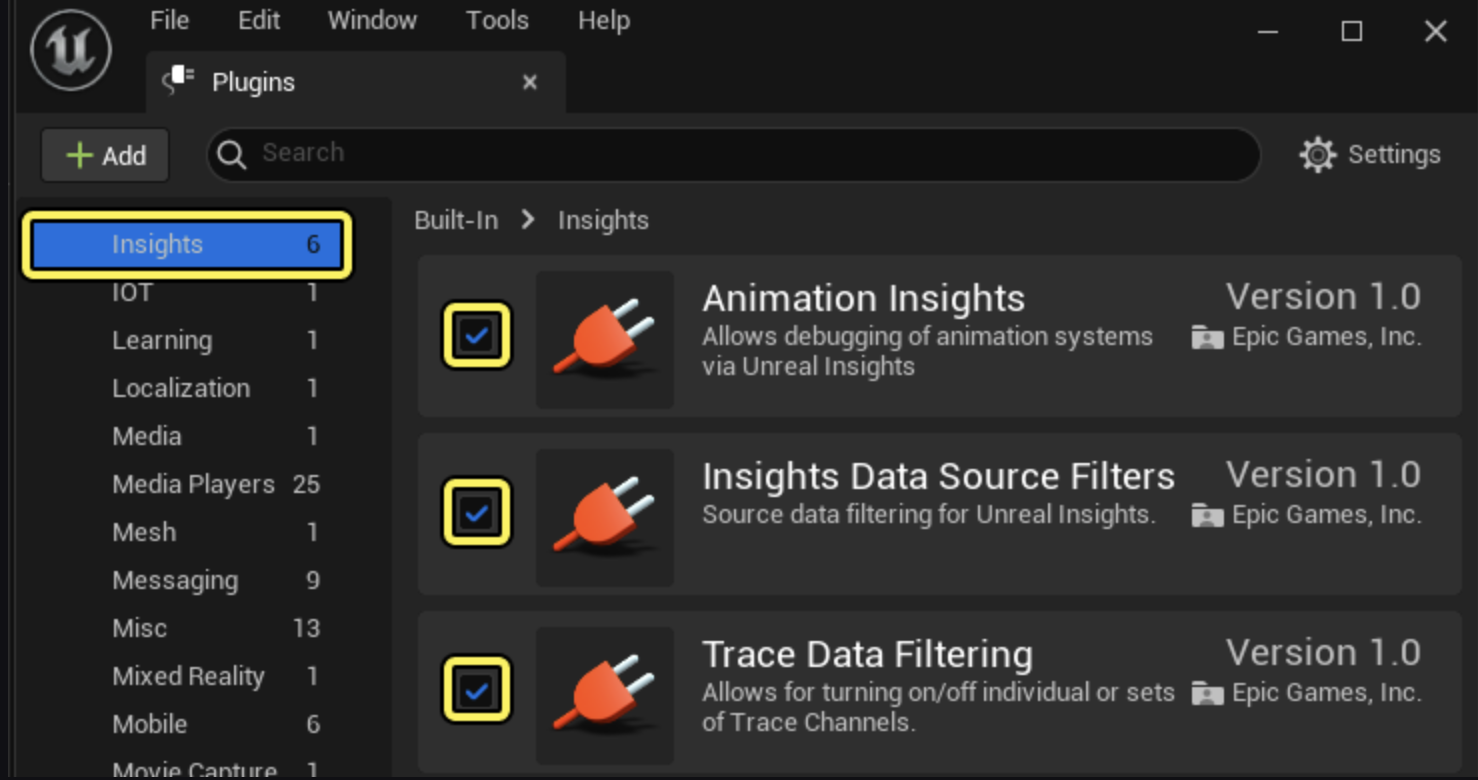Screen dimensions: 1478x780
Task: Click the Insights Data Source Filters plug icon
Action: 605,517
